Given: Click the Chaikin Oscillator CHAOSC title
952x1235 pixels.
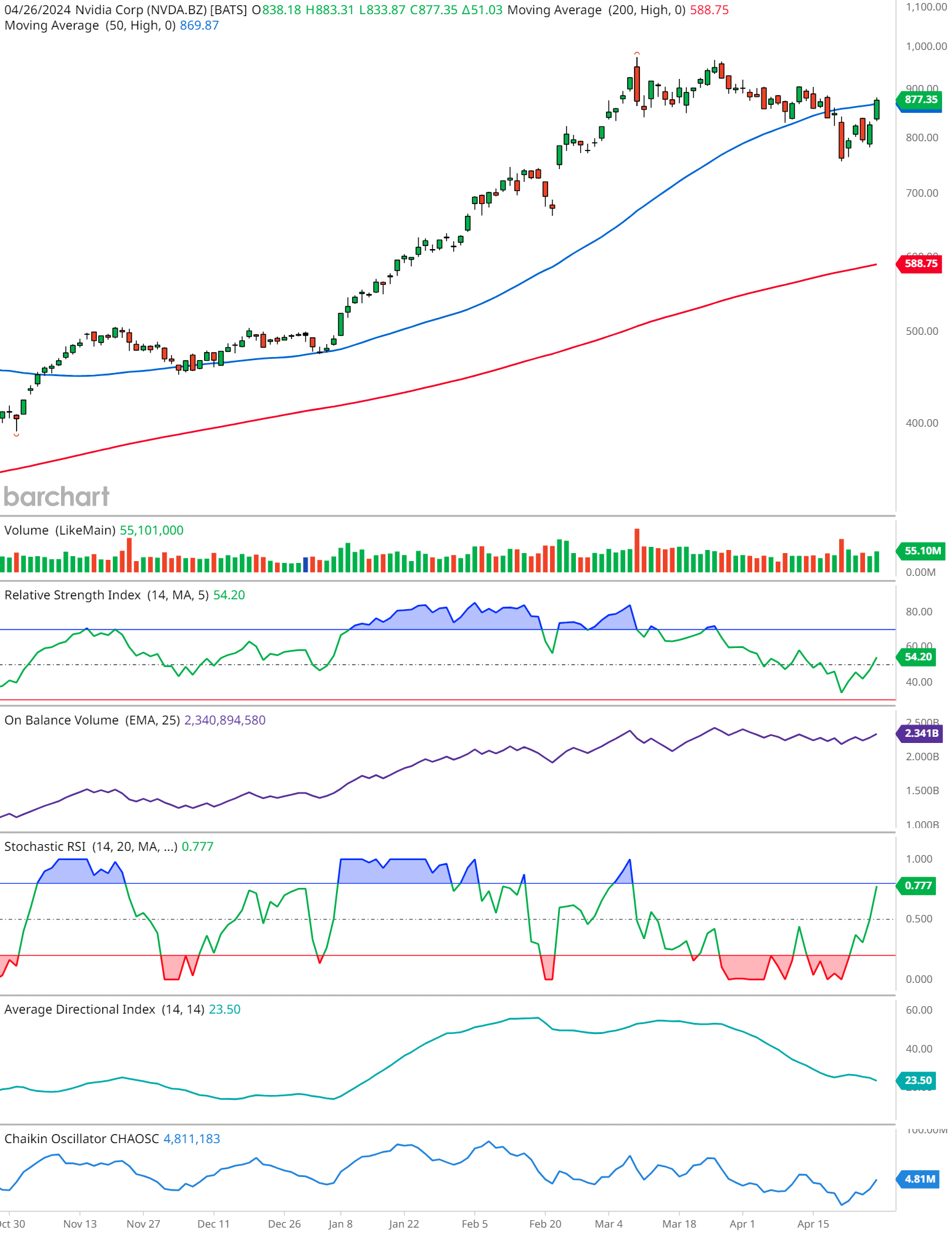Looking at the screenshot, I should coord(81,1139).
